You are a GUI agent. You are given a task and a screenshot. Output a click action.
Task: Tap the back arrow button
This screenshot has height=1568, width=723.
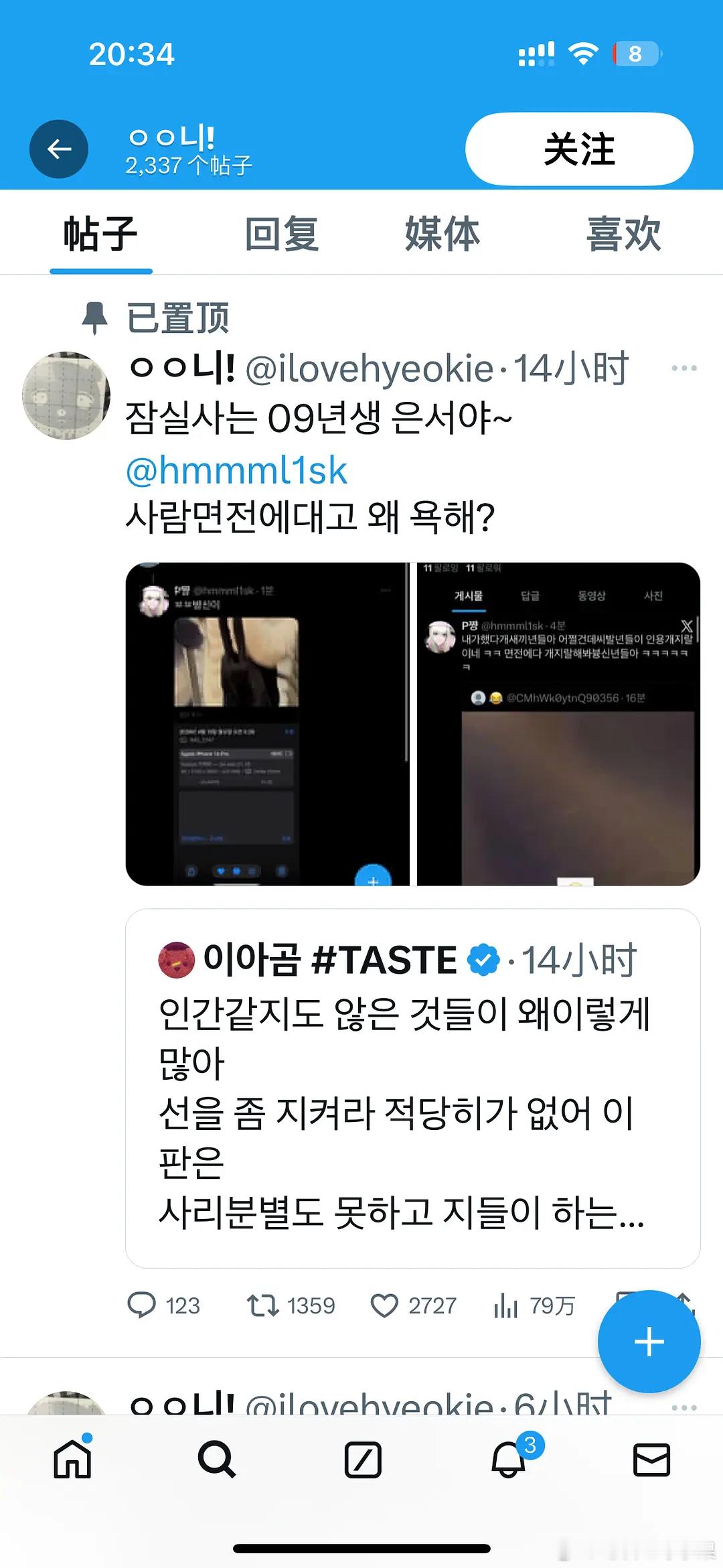59,149
